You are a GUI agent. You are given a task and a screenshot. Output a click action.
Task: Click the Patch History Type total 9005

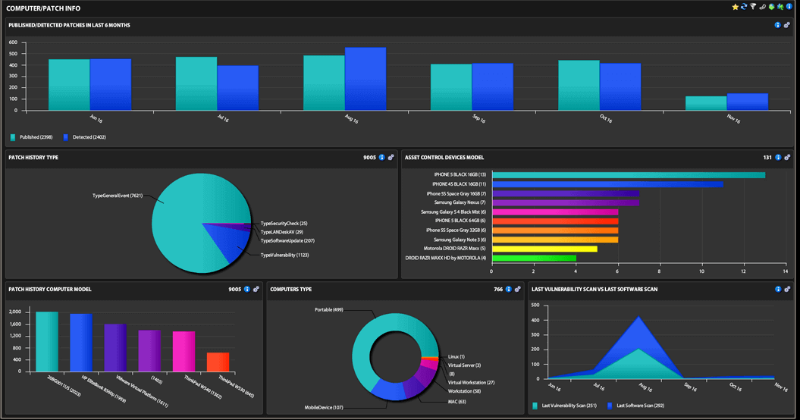click(369, 157)
